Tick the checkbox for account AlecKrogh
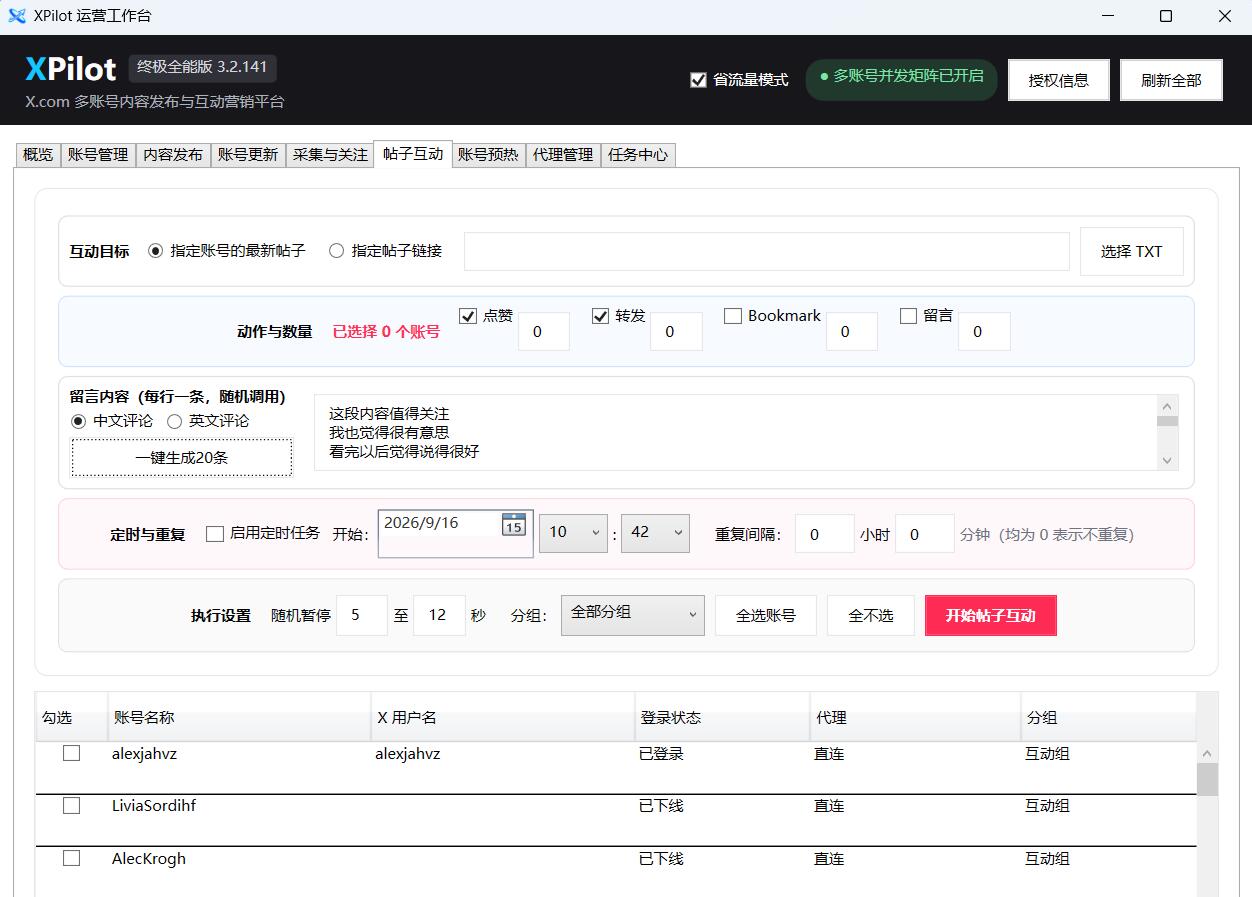The width and height of the screenshot is (1252, 897). (x=71, y=857)
